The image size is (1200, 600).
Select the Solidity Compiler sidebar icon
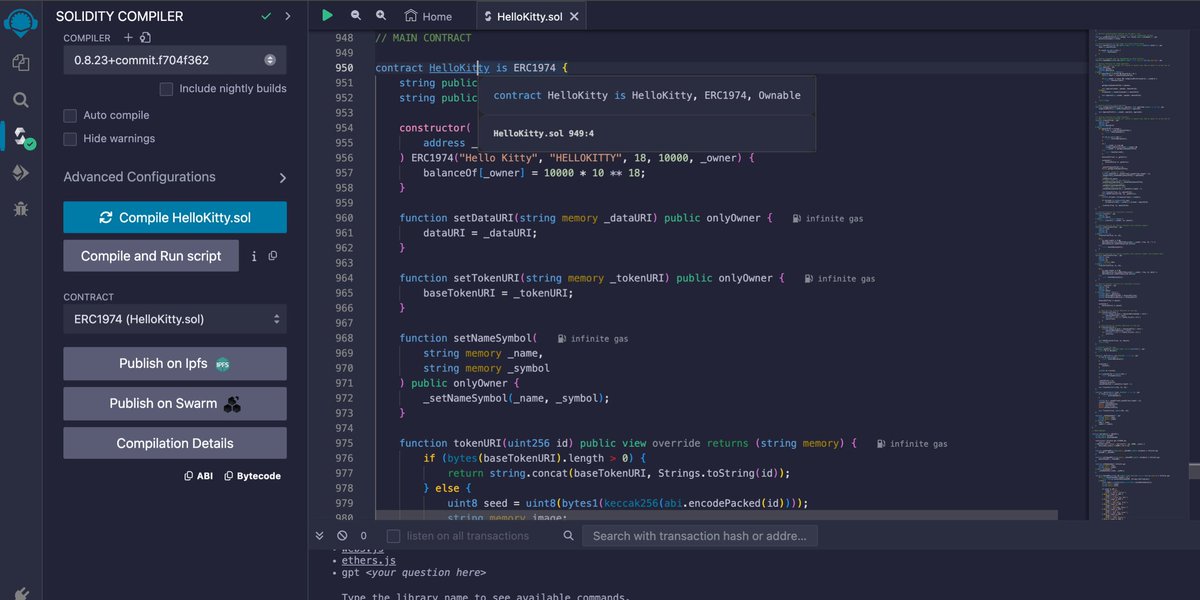click(20, 136)
